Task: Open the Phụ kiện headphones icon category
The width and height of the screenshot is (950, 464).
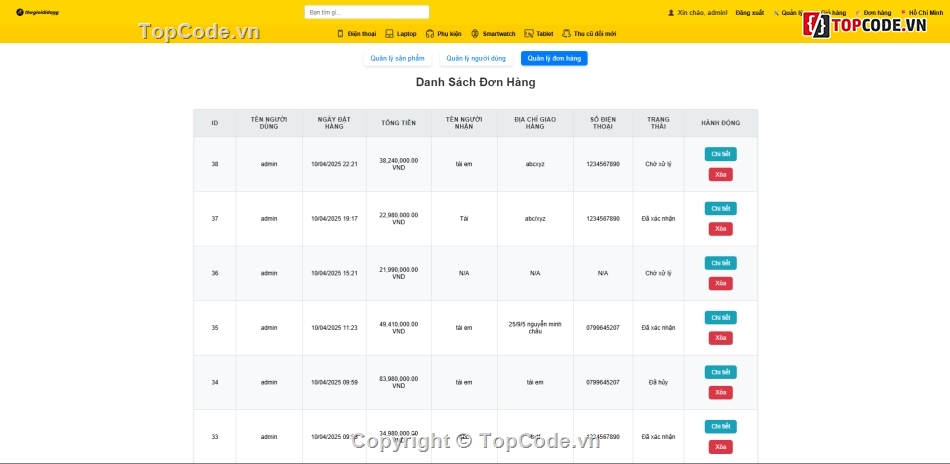Action: pyautogui.click(x=430, y=34)
